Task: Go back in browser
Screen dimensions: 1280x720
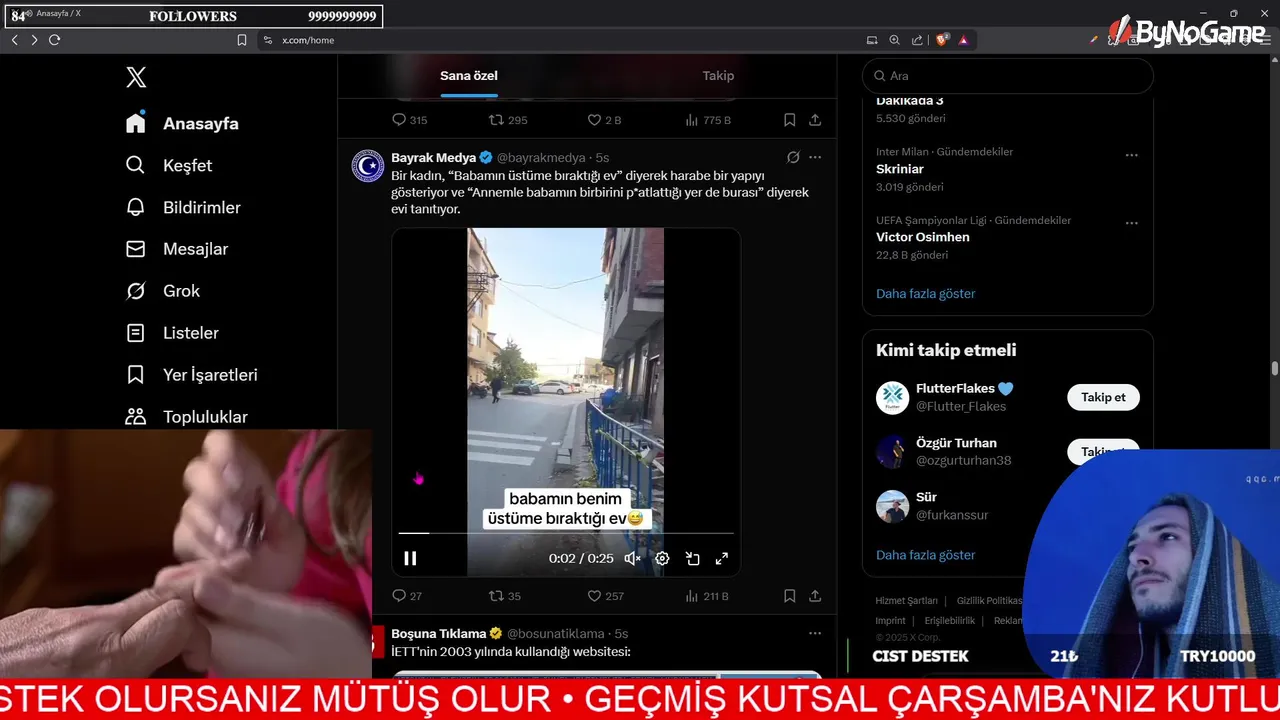Action: pos(14,40)
